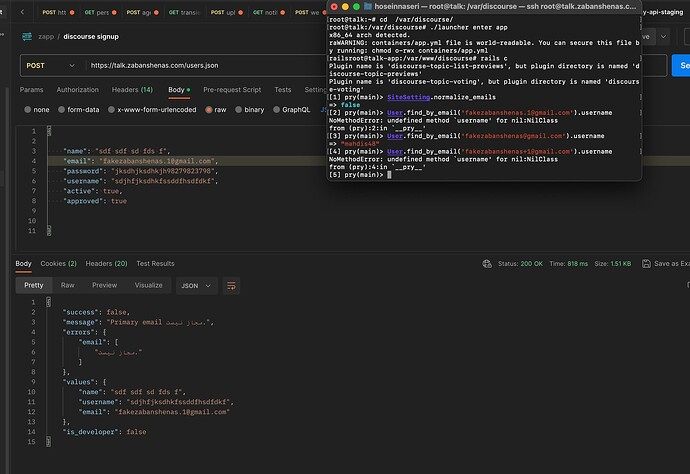Click the terminal window's green zoom button
Viewport: 690px width, 474px height.
356,7
